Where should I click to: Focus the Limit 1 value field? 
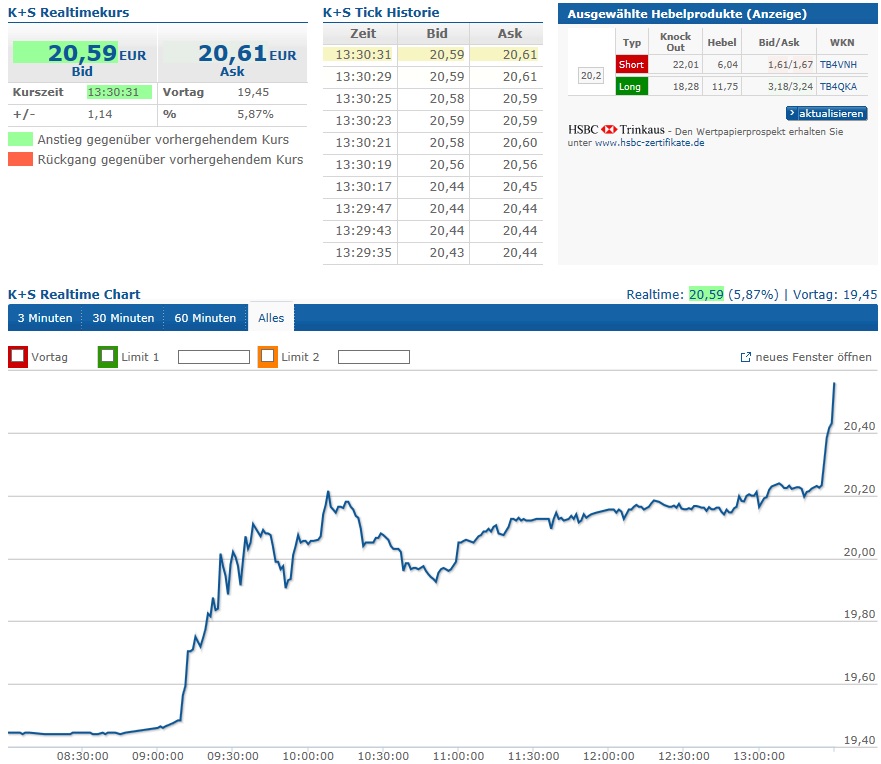point(214,357)
